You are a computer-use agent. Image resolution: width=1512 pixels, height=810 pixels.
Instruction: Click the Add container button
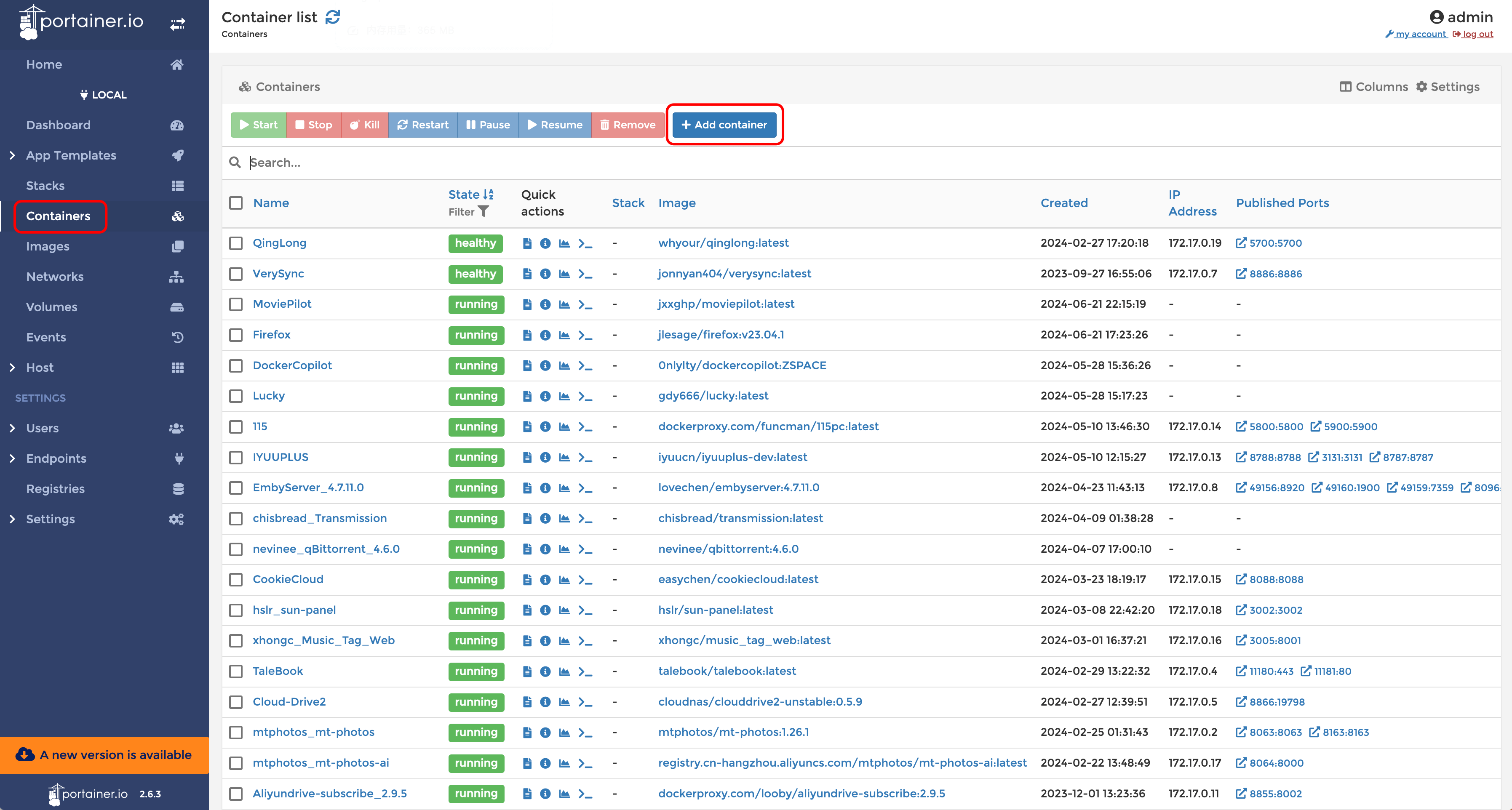724,125
